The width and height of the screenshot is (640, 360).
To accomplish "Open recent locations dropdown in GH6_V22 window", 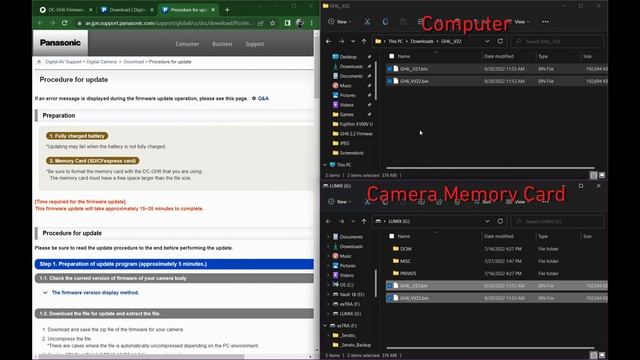I will click(353, 41).
